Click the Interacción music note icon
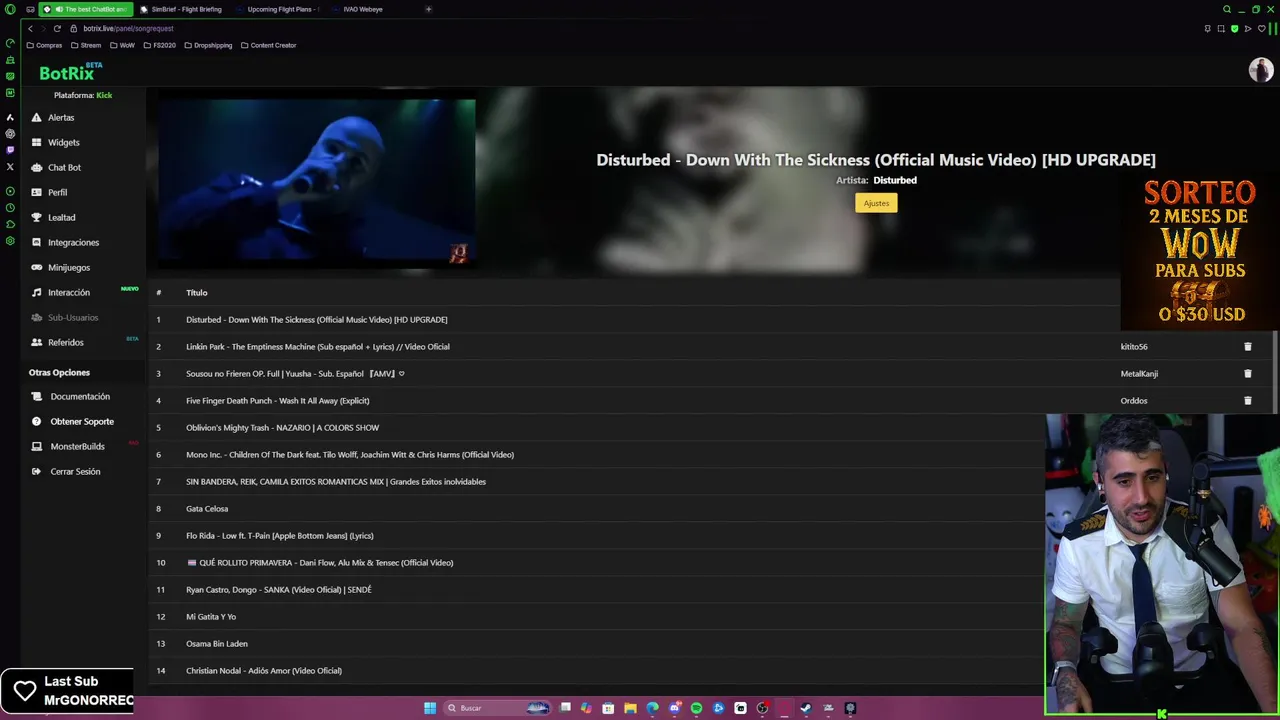This screenshot has width=1280, height=720. pyautogui.click(x=37, y=292)
